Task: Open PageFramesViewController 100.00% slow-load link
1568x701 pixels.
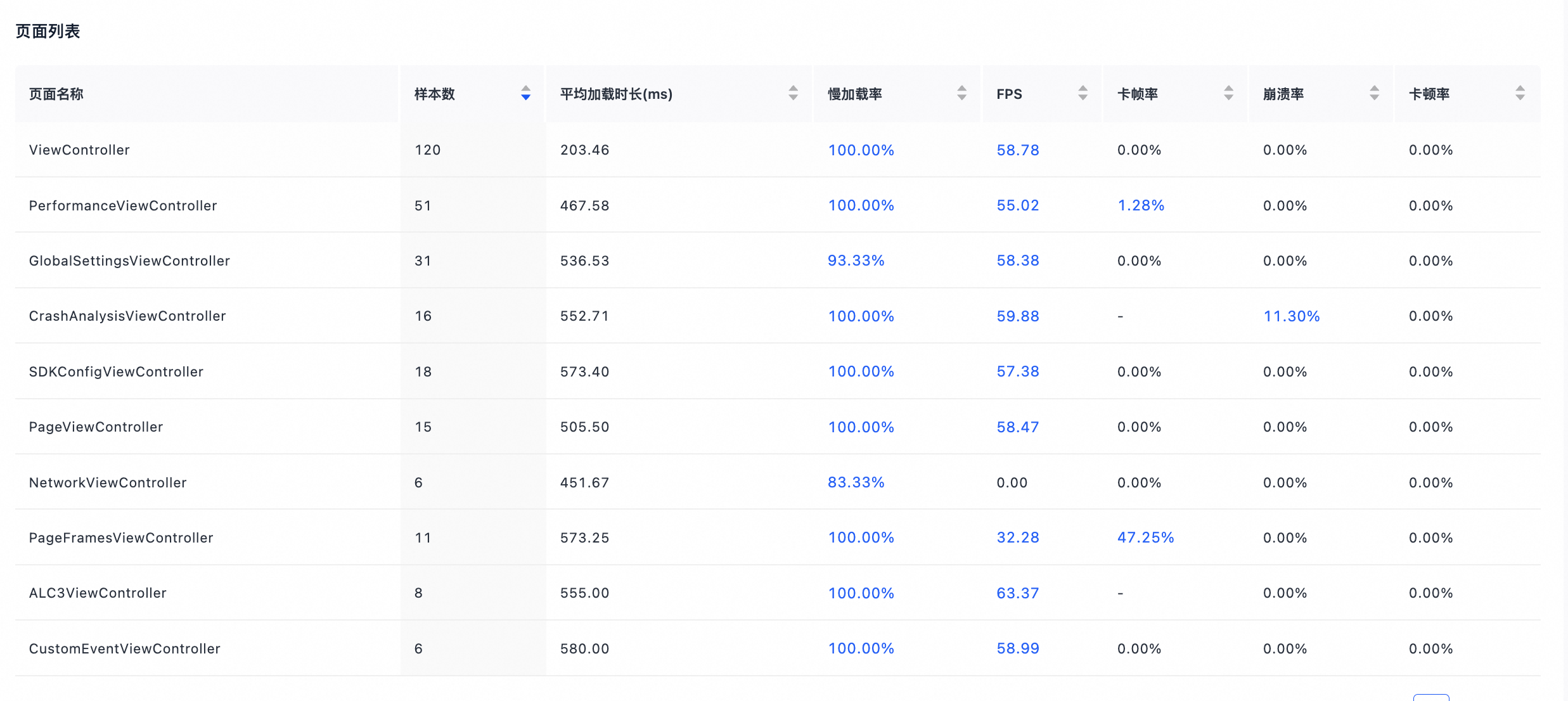Action: tap(861, 537)
